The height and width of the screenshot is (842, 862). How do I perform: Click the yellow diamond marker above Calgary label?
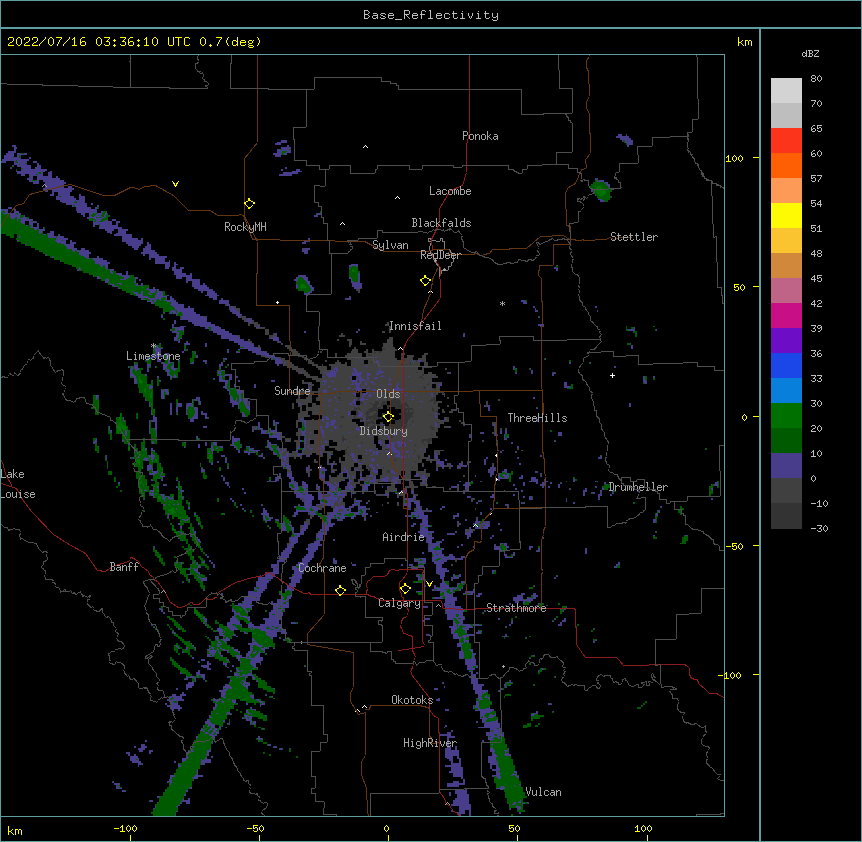point(405,589)
